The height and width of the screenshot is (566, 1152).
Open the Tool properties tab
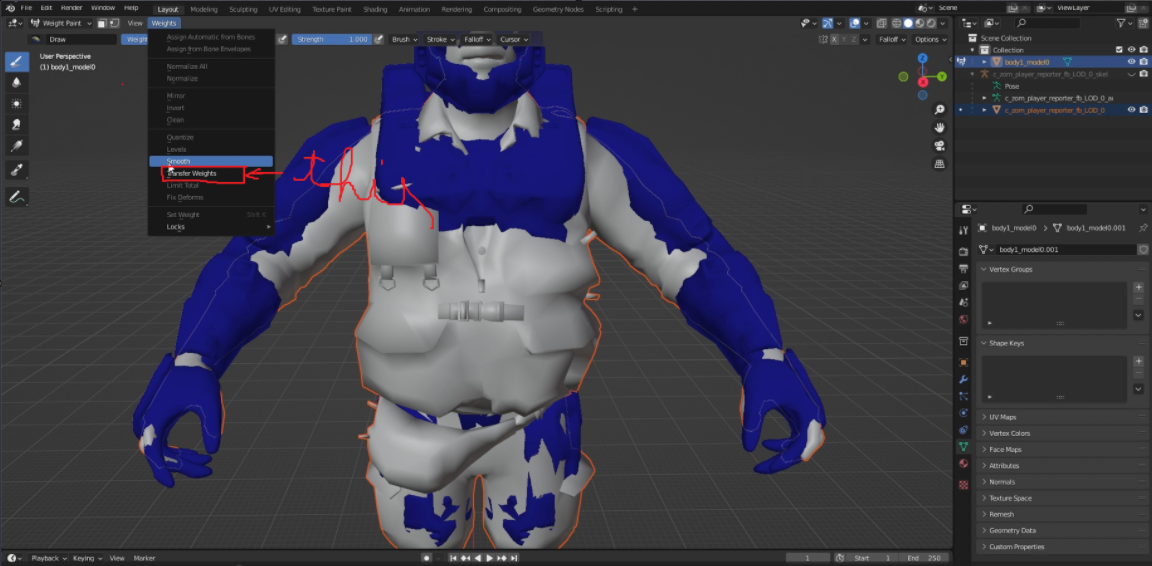(x=964, y=231)
